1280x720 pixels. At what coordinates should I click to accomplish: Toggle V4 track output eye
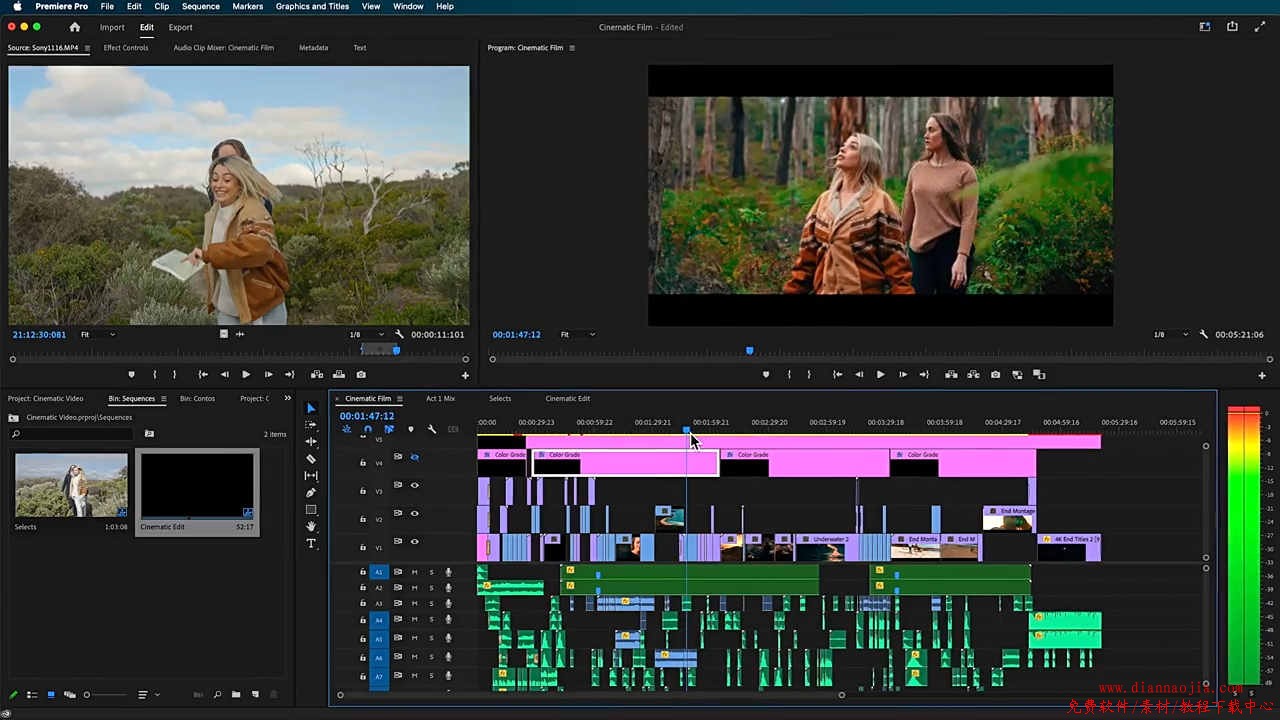414,457
